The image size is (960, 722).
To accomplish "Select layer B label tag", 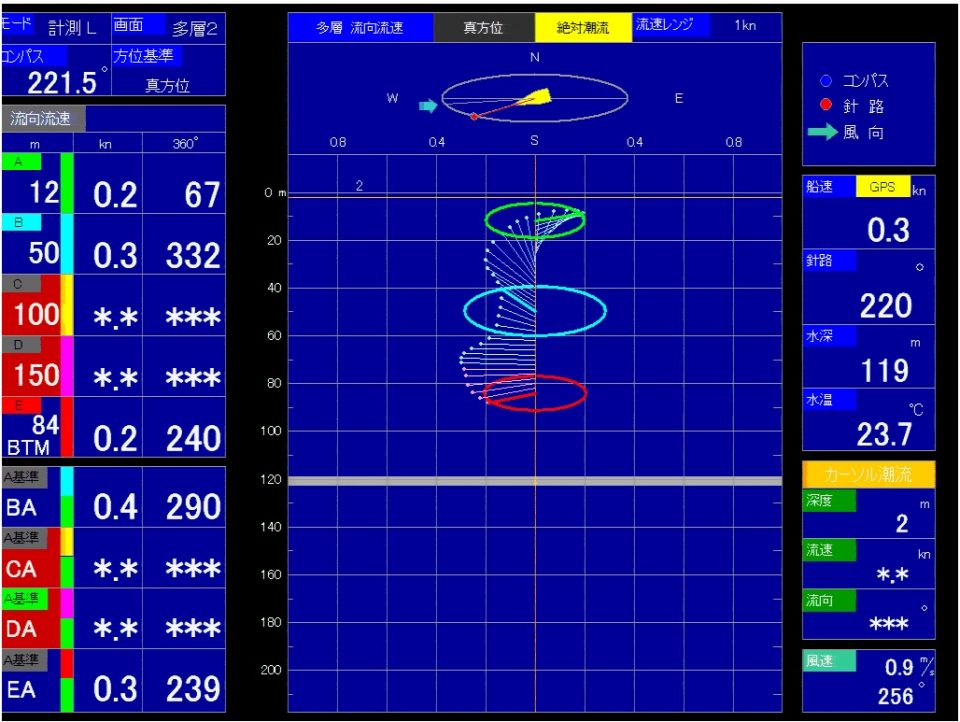I will (x=21, y=222).
